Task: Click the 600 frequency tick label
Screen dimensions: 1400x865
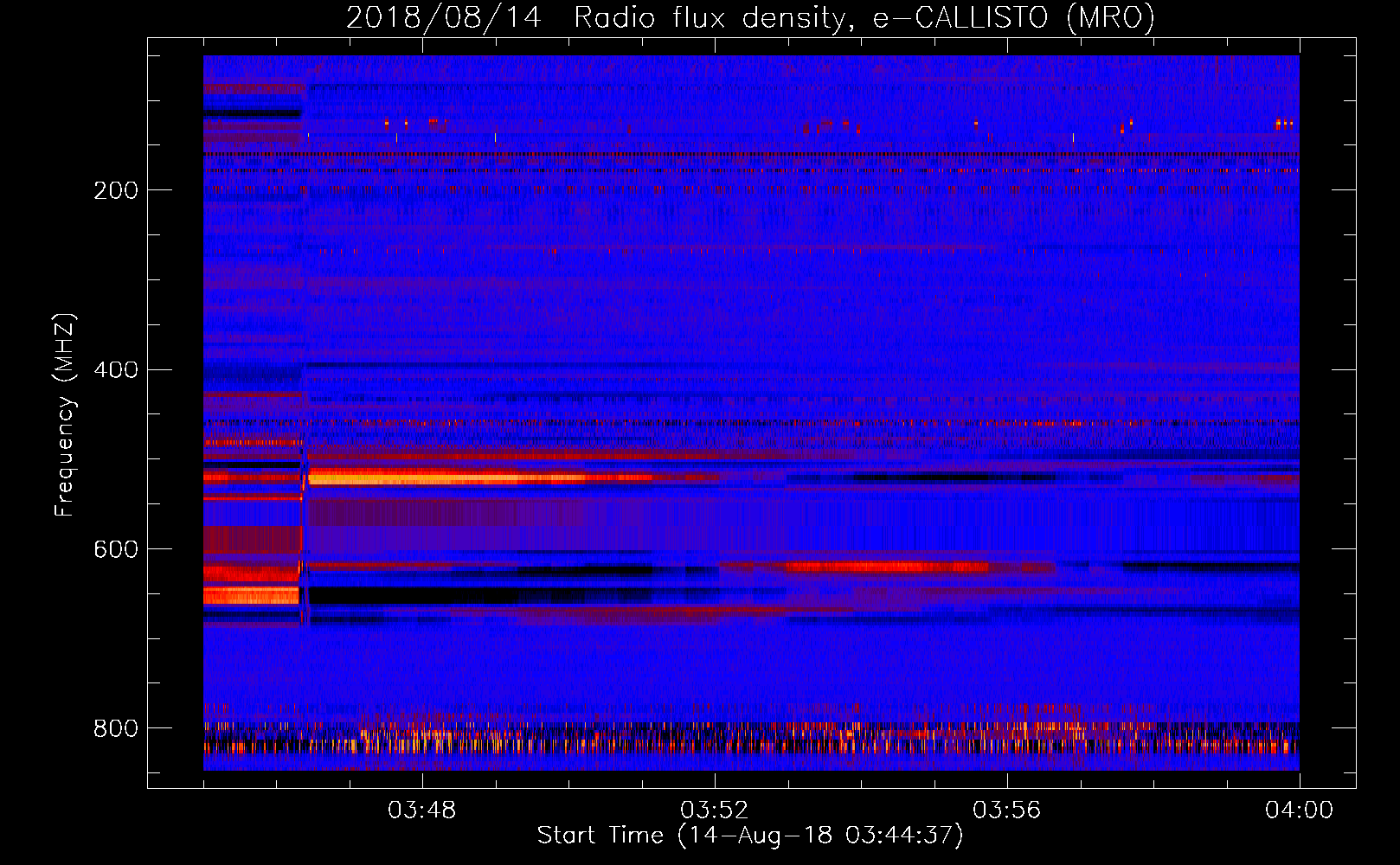Action: 116,550
